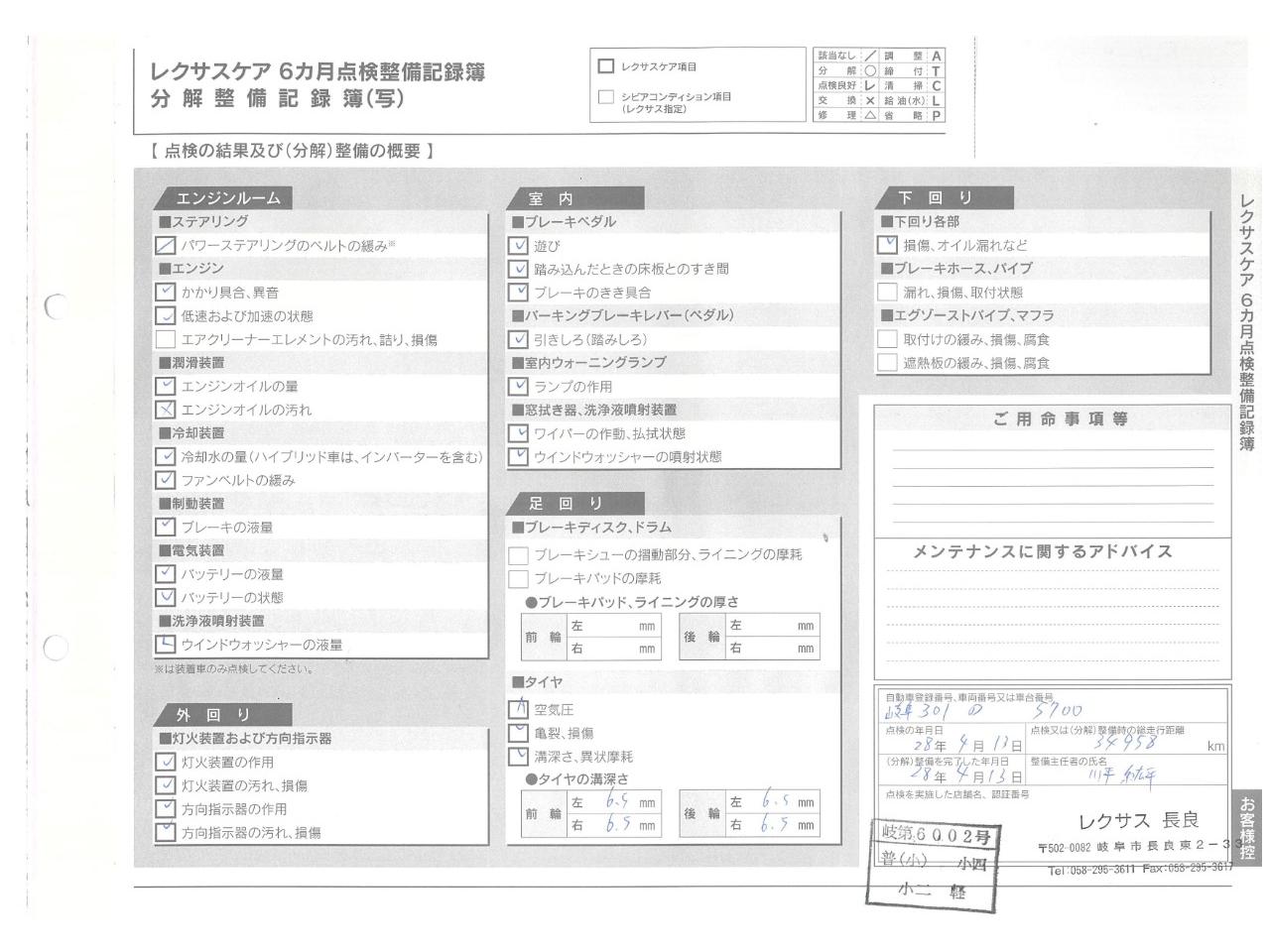Check the ブレーキパッドの摩耗 box
Image resolution: width=1270 pixels, height=952 pixels.
[x=518, y=578]
